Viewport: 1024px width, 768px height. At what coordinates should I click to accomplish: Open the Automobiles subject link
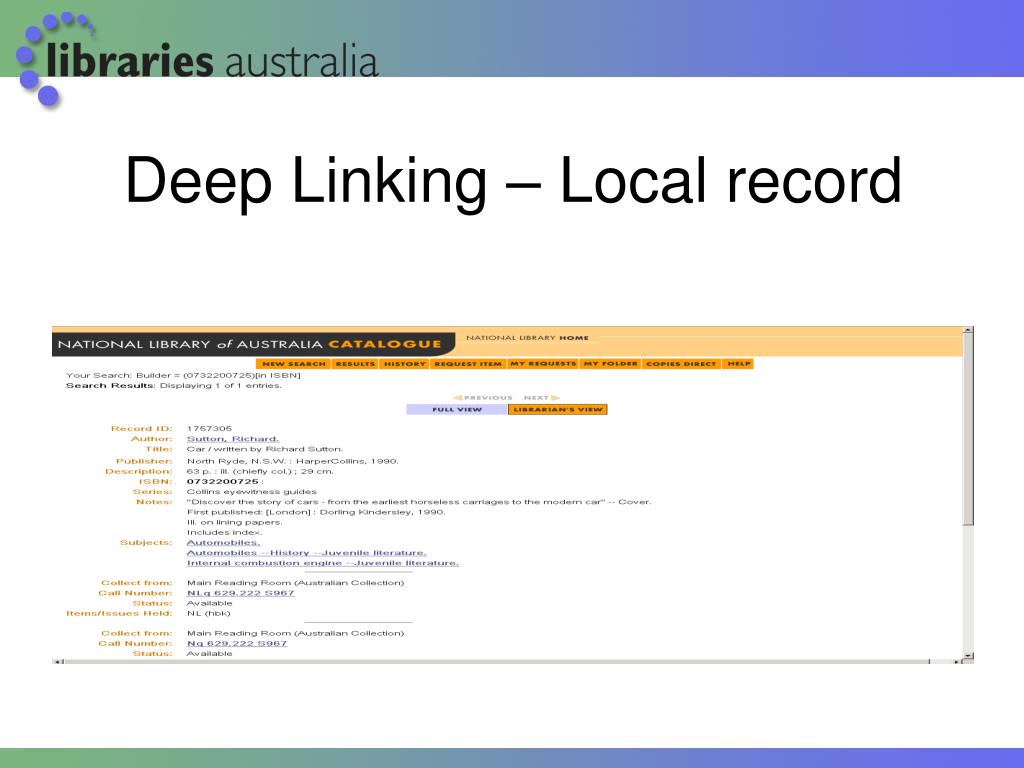[223, 543]
